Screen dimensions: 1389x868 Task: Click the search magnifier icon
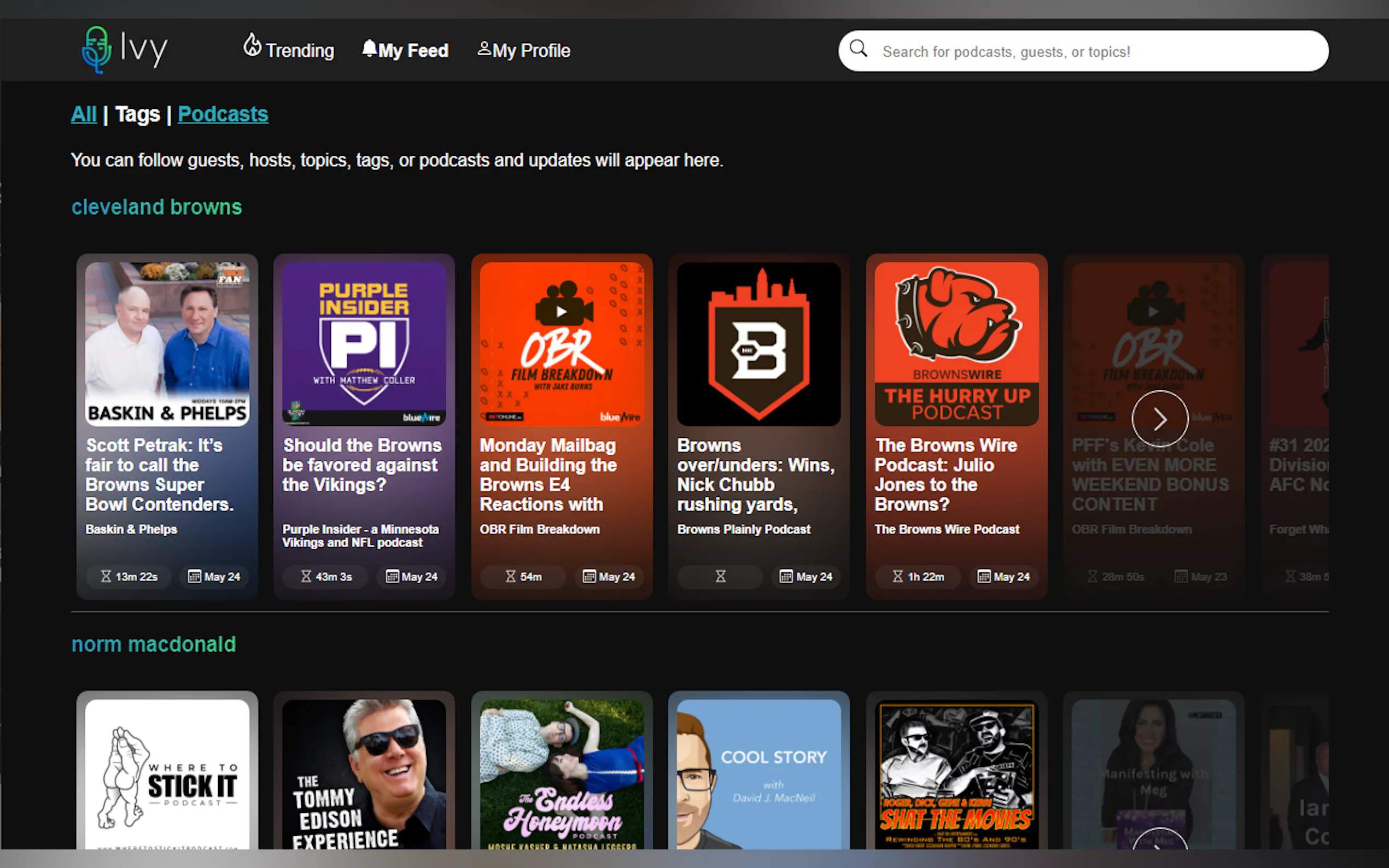click(x=858, y=49)
